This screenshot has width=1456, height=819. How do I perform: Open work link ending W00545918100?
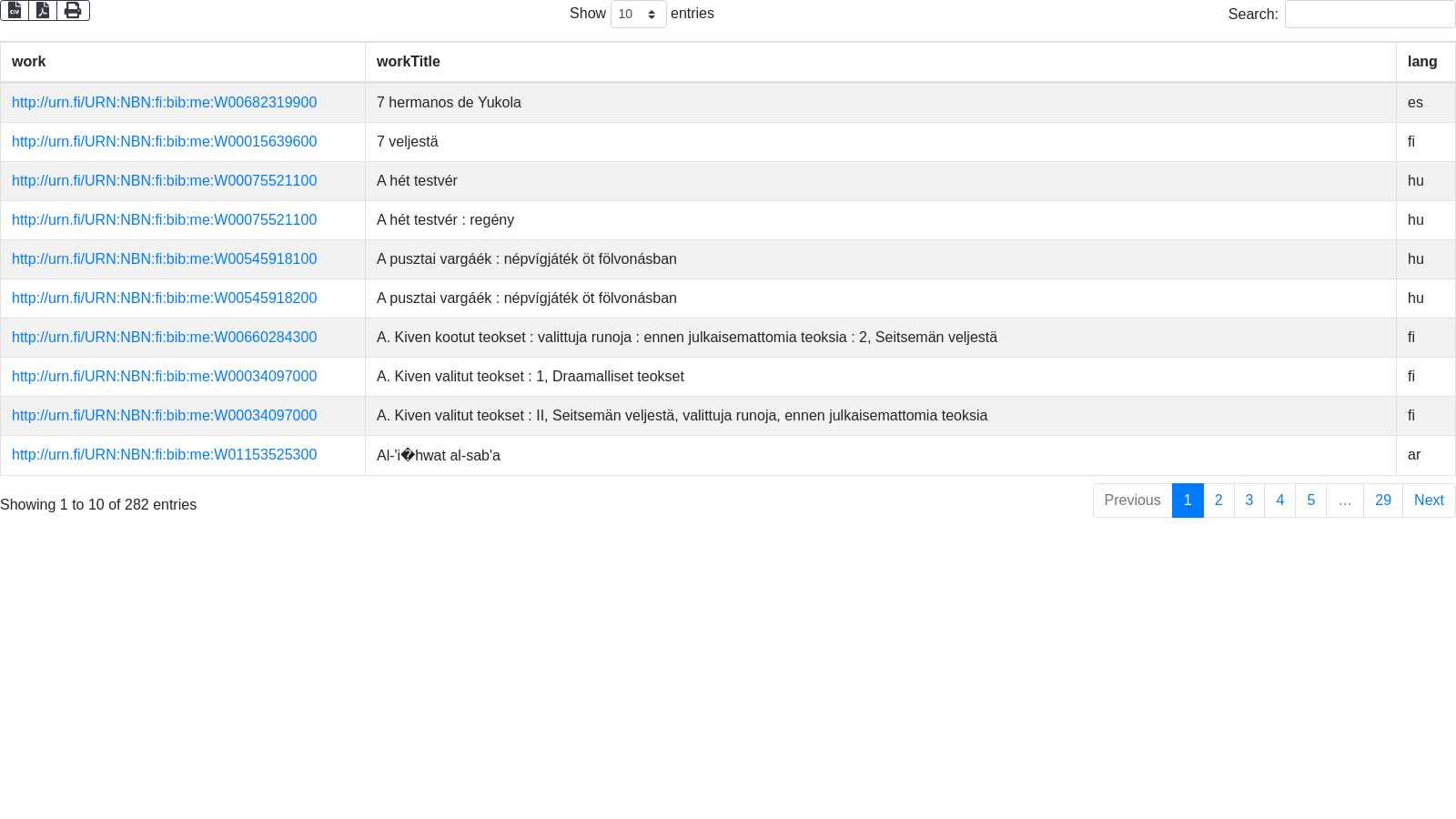[164, 259]
